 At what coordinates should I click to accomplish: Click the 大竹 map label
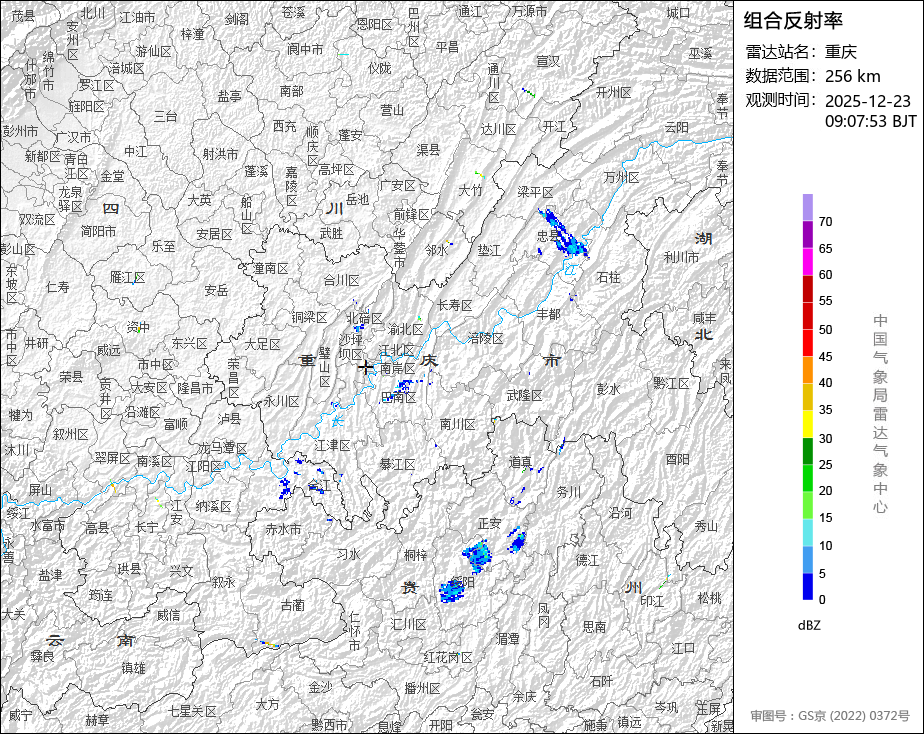470,190
